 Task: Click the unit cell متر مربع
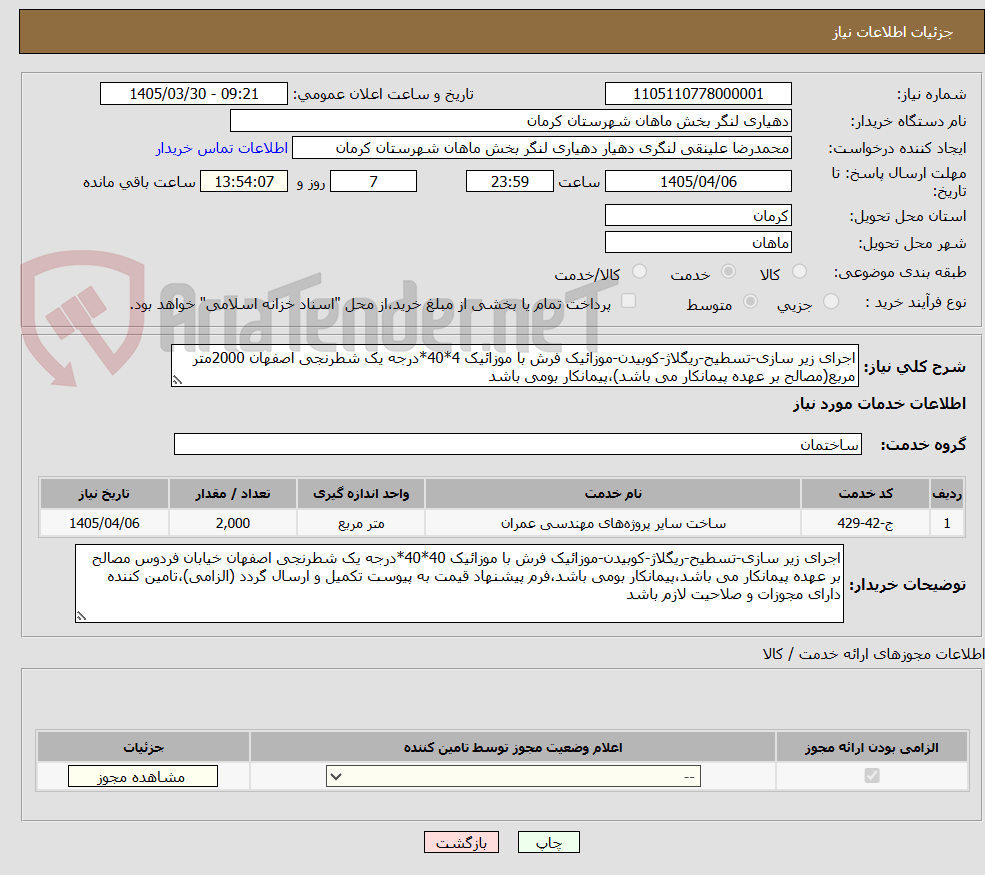(x=361, y=523)
